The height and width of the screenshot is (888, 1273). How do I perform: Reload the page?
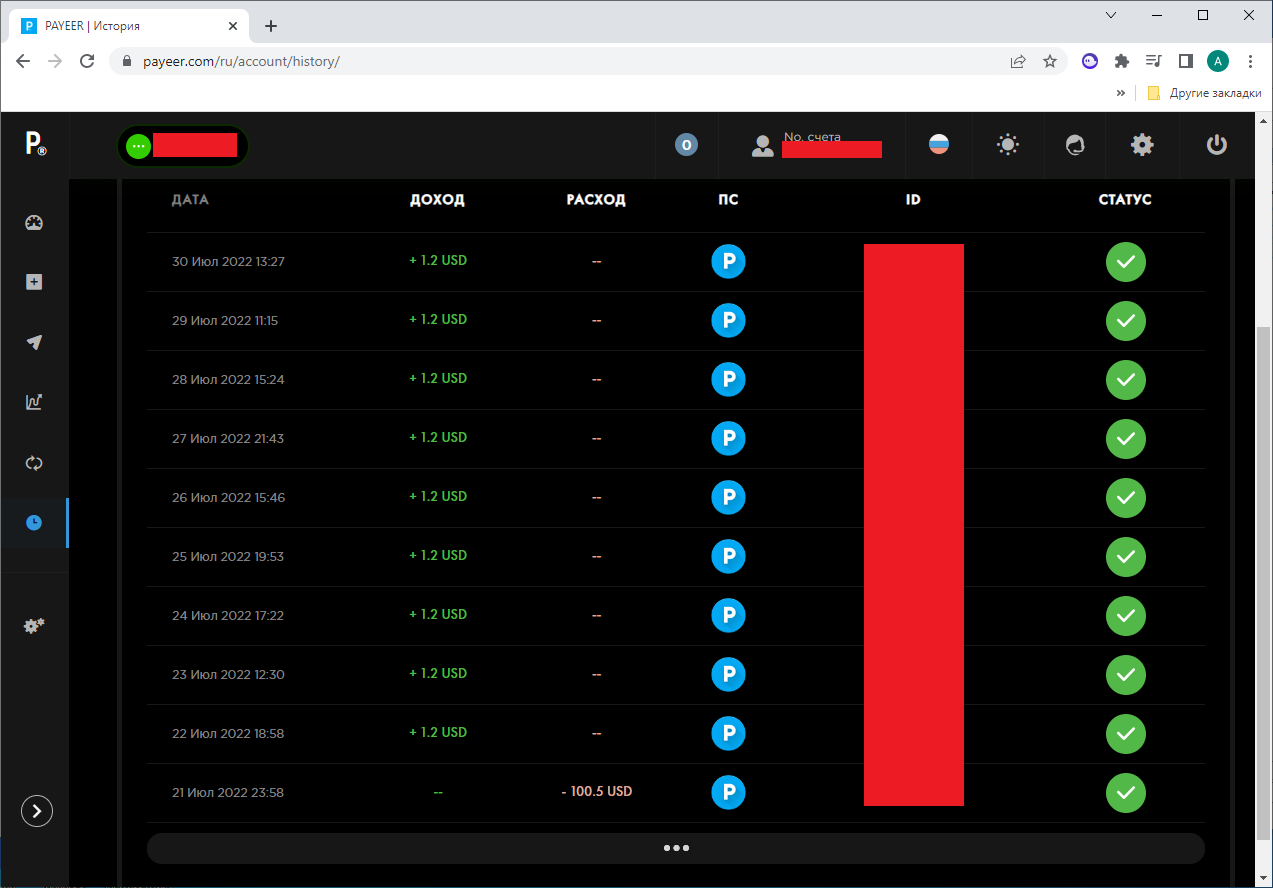pyautogui.click(x=87, y=61)
